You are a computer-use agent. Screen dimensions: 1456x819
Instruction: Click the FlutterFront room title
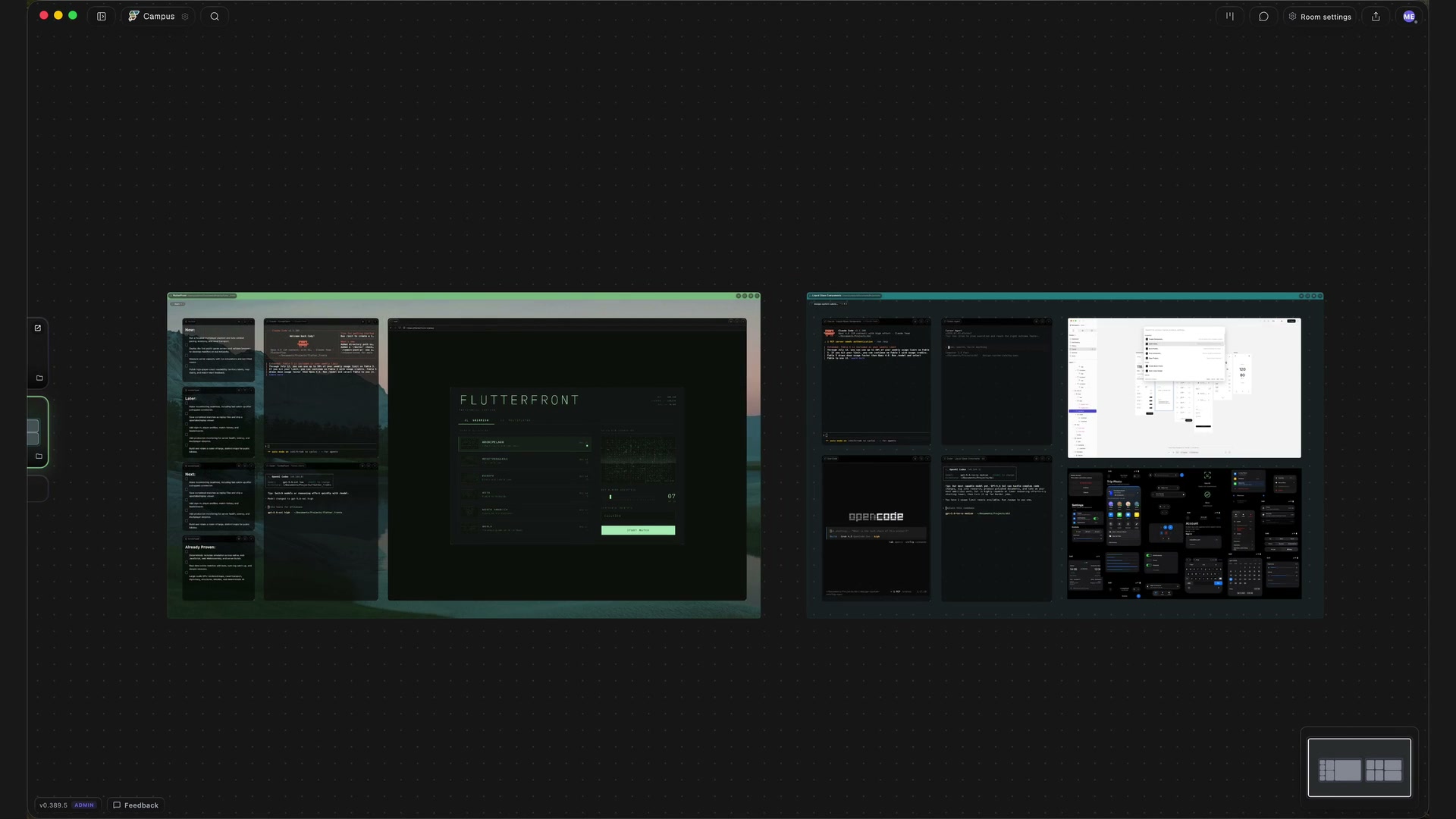pos(179,296)
